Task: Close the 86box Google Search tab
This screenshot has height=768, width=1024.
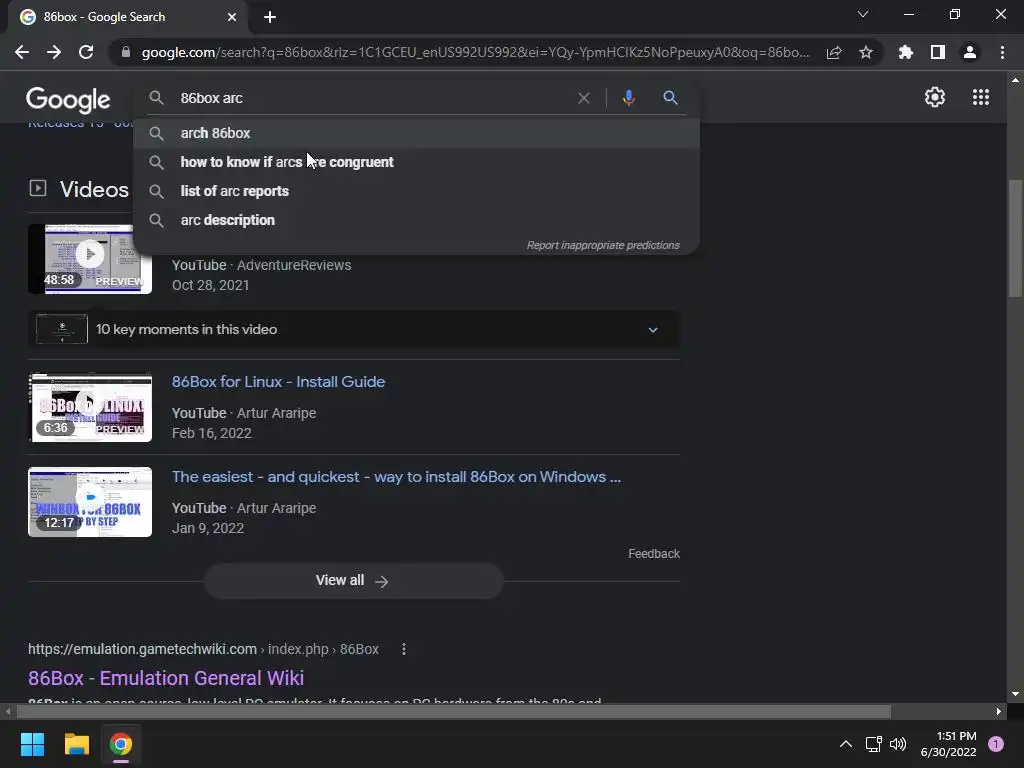Action: pyautogui.click(x=232, y=17)
